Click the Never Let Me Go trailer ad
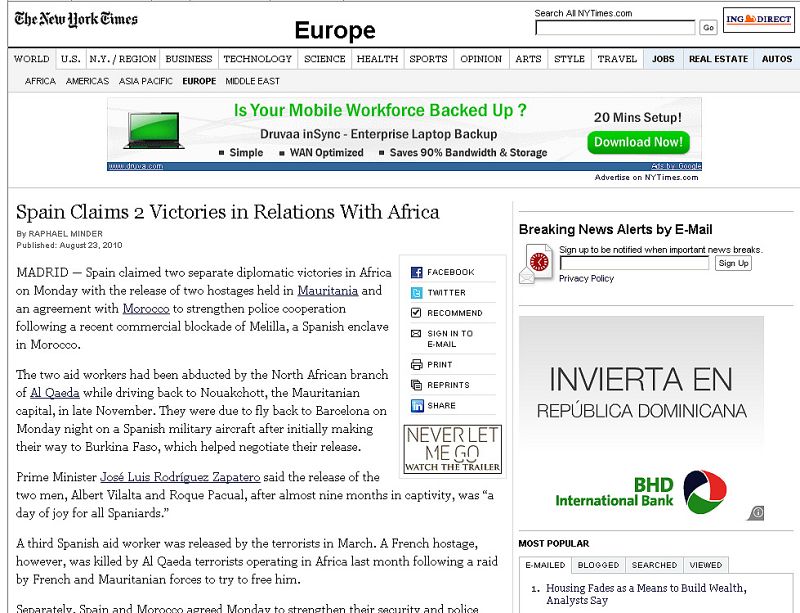Image resolution: width=800 pixels, height=613 pixels. [x=452, y=449]
